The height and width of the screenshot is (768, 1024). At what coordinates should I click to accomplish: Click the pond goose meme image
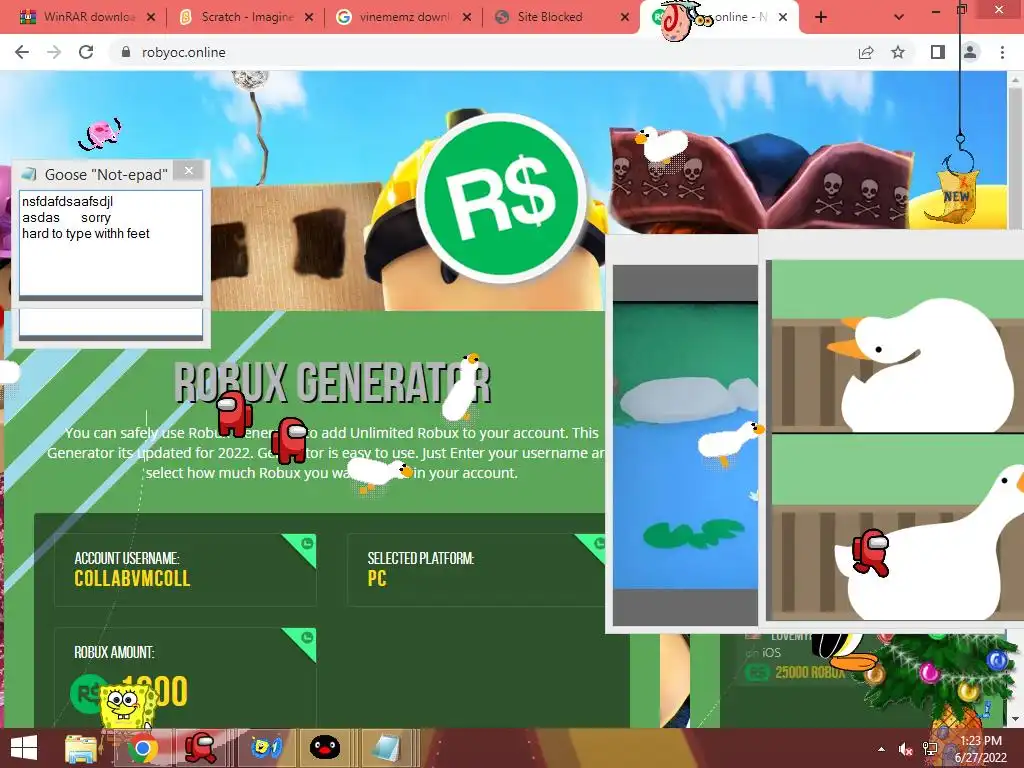(686, 446)
